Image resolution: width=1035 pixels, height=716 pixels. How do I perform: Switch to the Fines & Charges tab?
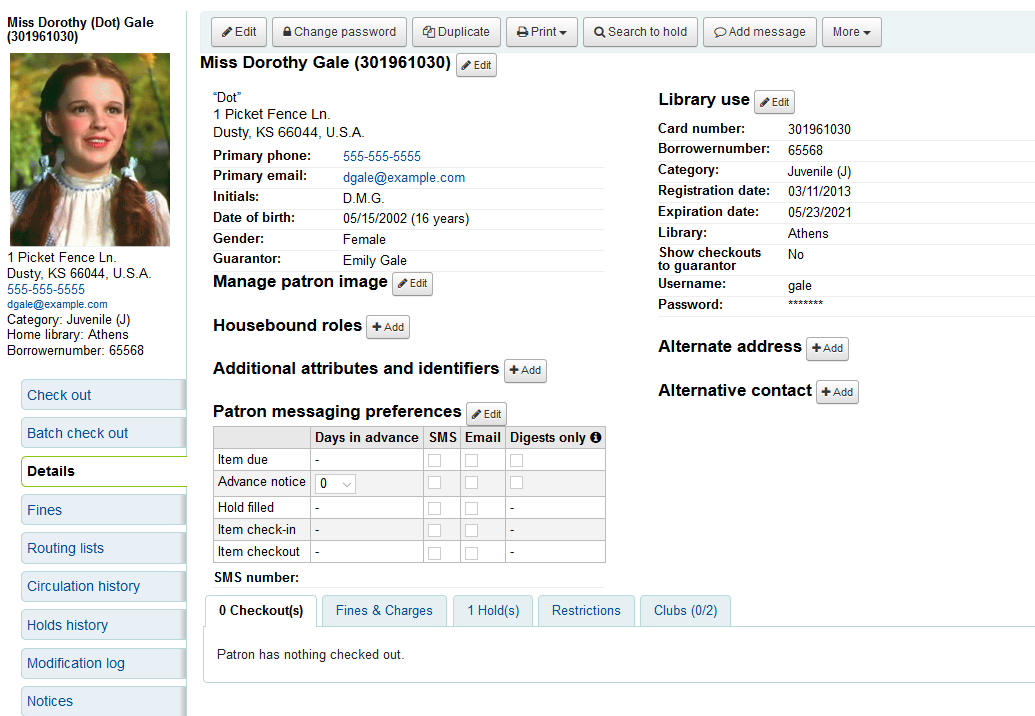[x=384, y=611]
